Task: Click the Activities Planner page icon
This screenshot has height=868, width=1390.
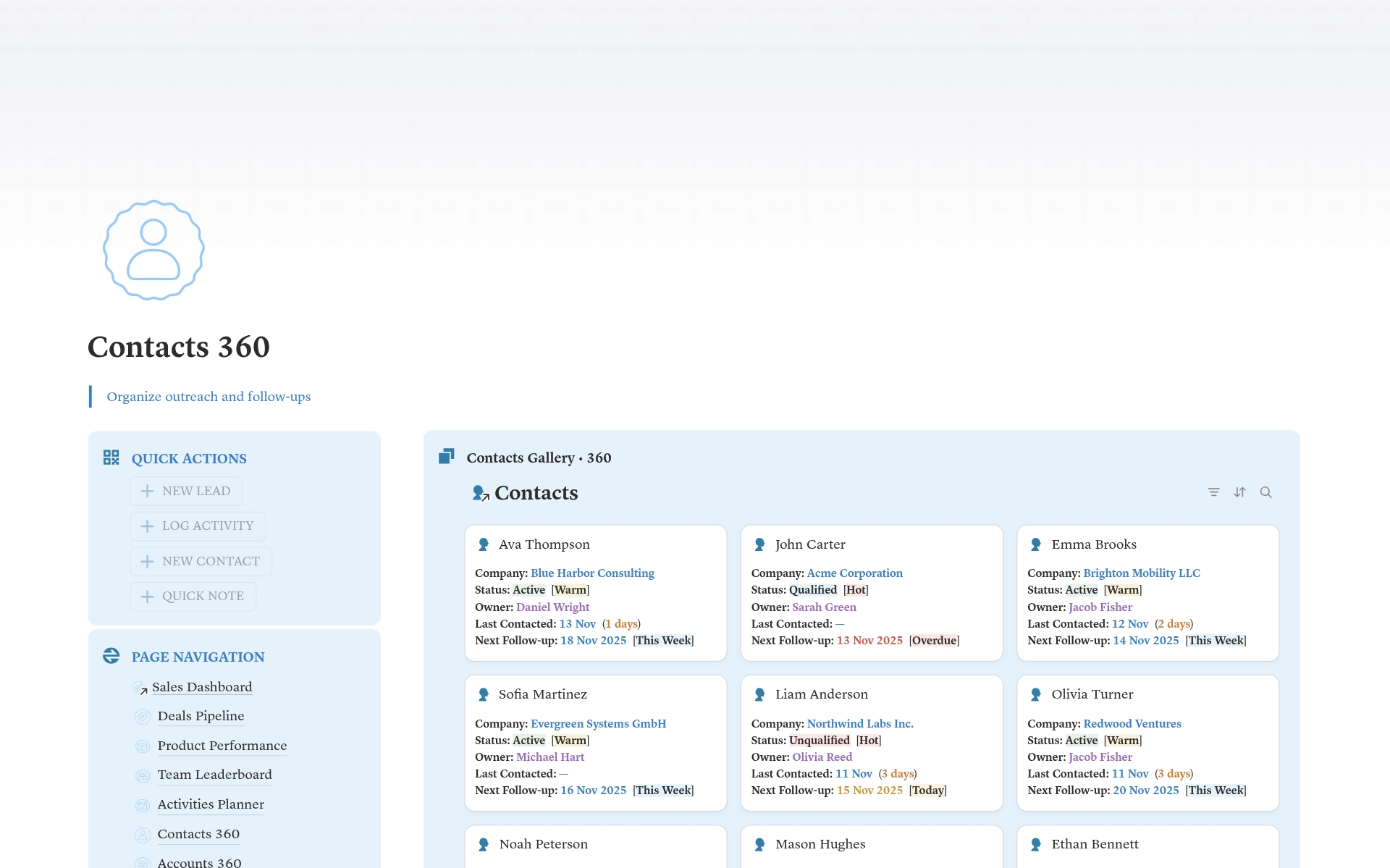Action: pos(143,805)
